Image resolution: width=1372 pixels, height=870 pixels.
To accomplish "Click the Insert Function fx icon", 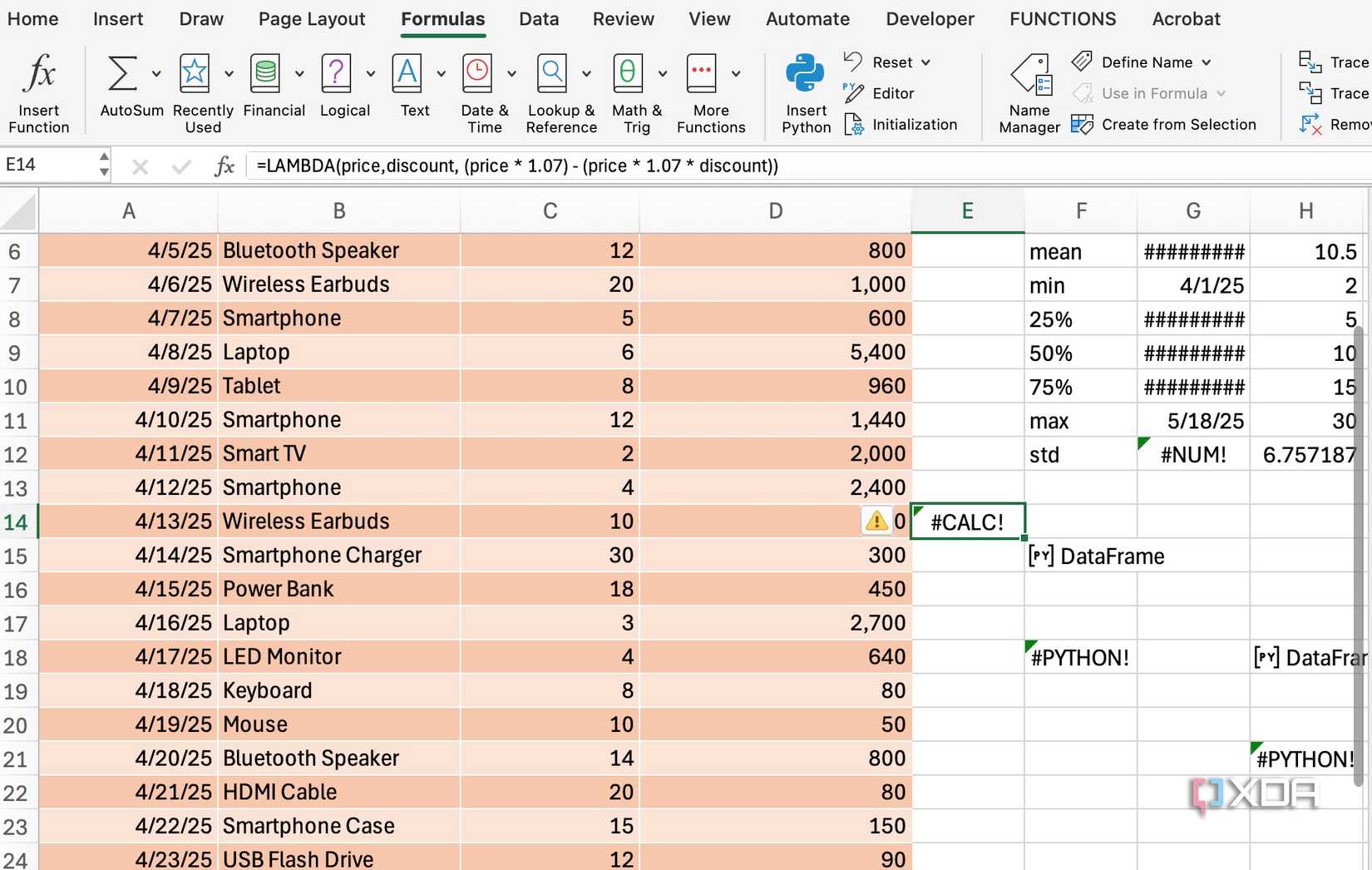I will click(39, 75).
